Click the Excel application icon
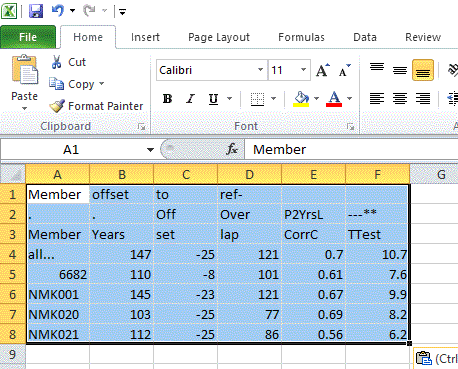Viewport: 458px width, 369px height. click(x=9, y=11)
